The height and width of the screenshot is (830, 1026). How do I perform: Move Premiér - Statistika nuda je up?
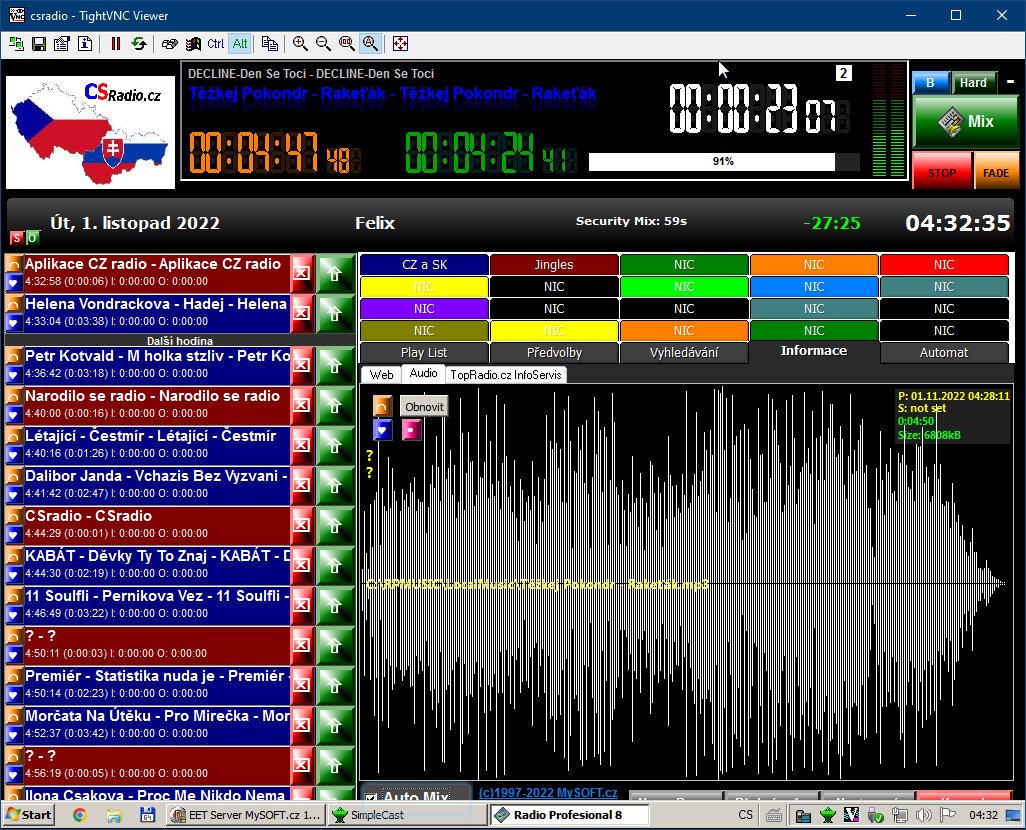coord(334,685)
